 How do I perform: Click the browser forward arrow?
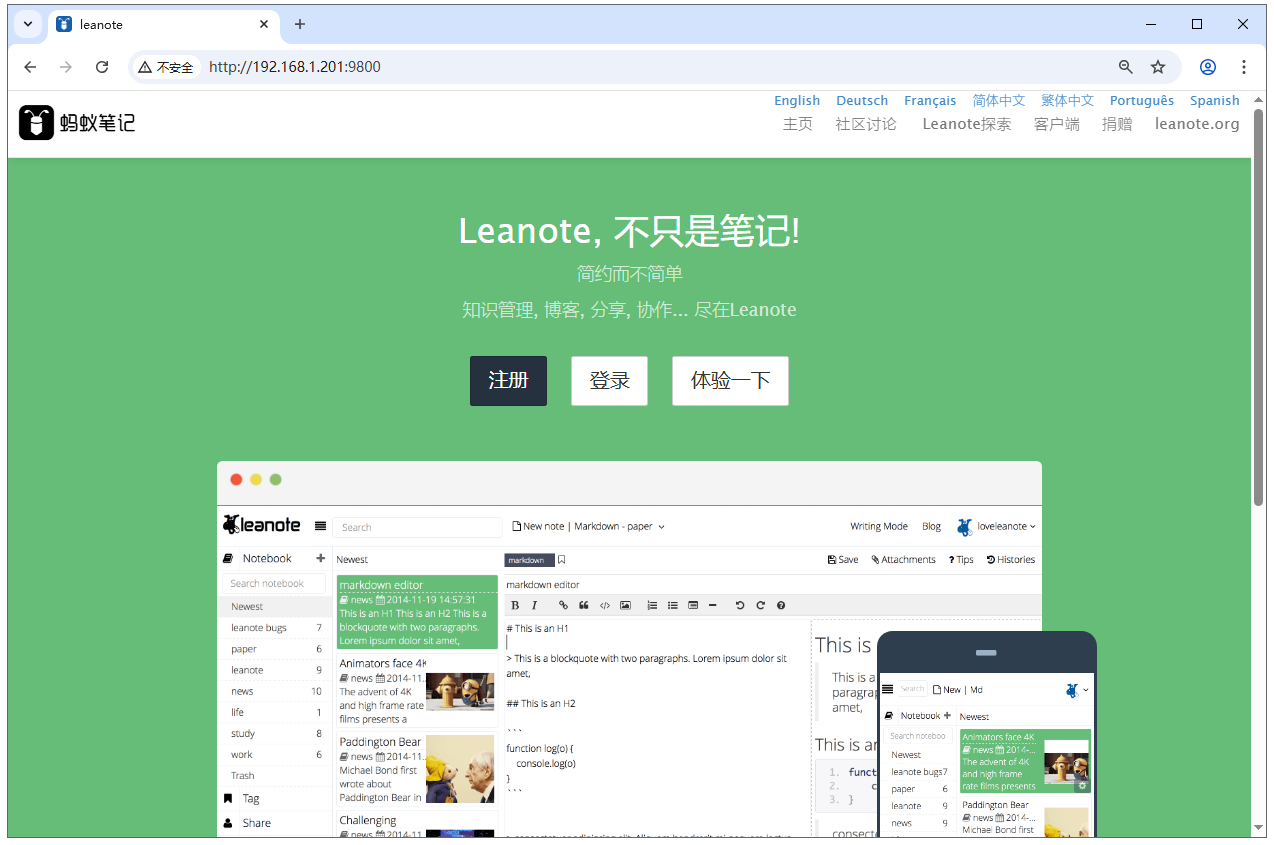(x=66, y=67)
